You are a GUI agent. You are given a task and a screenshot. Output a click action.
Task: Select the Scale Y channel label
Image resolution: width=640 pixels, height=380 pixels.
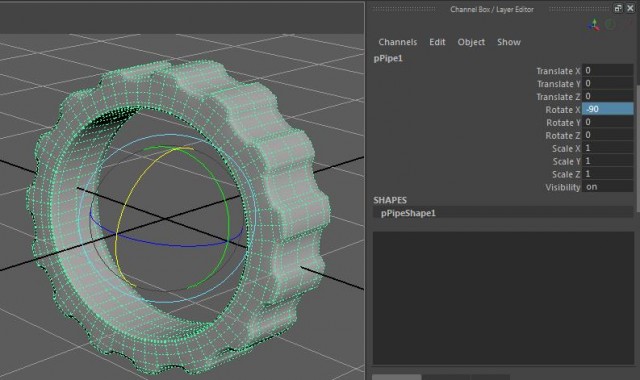tap(566, 162)
